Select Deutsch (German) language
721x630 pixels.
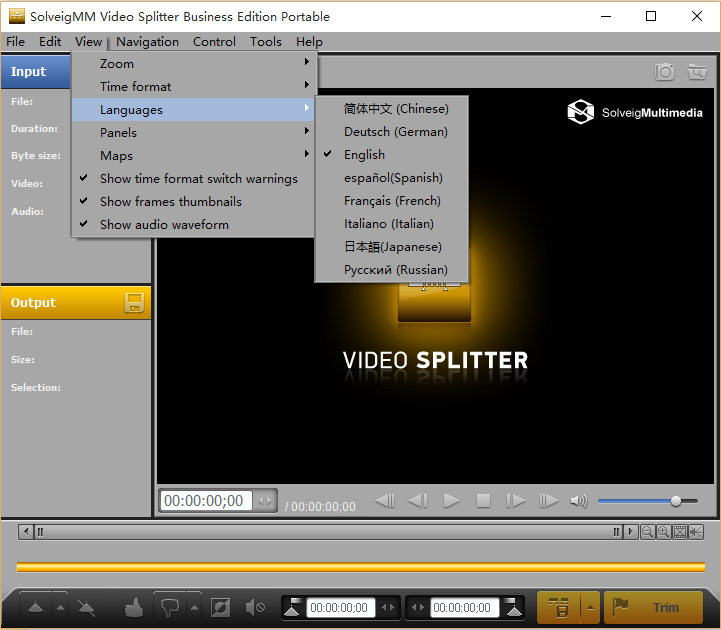coord(395,132)
